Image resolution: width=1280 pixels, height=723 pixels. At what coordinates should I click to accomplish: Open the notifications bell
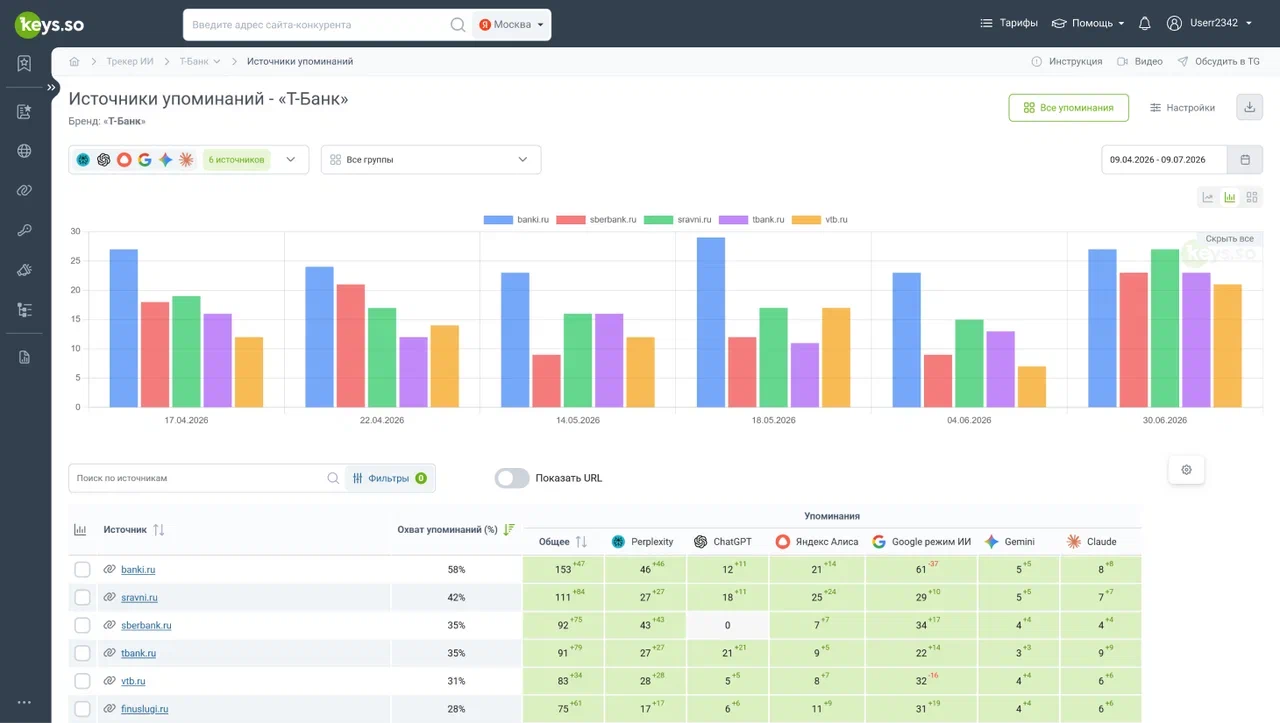pyautogui.click(x=1145, y=23)
